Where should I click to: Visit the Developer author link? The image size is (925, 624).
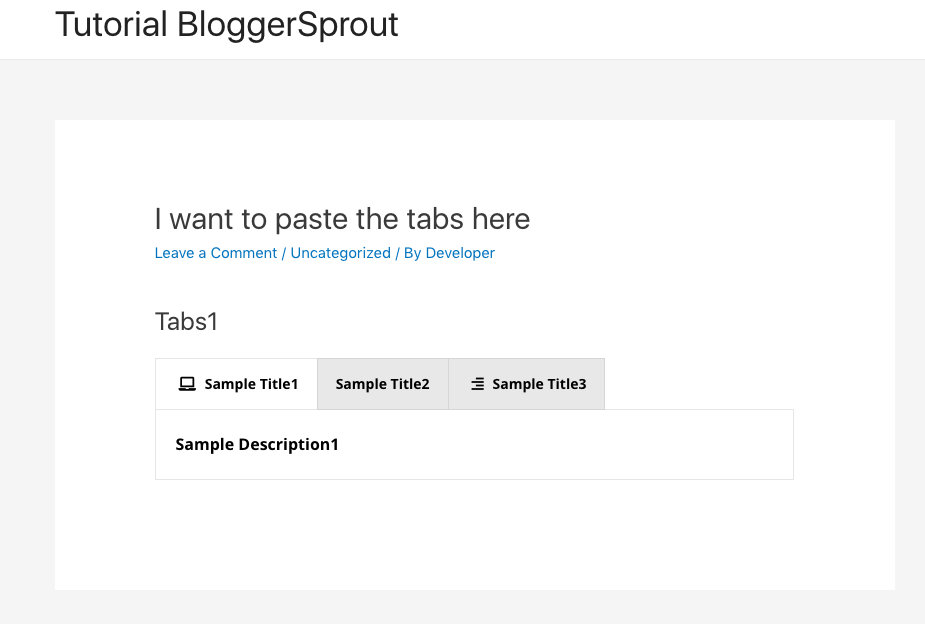460,253
